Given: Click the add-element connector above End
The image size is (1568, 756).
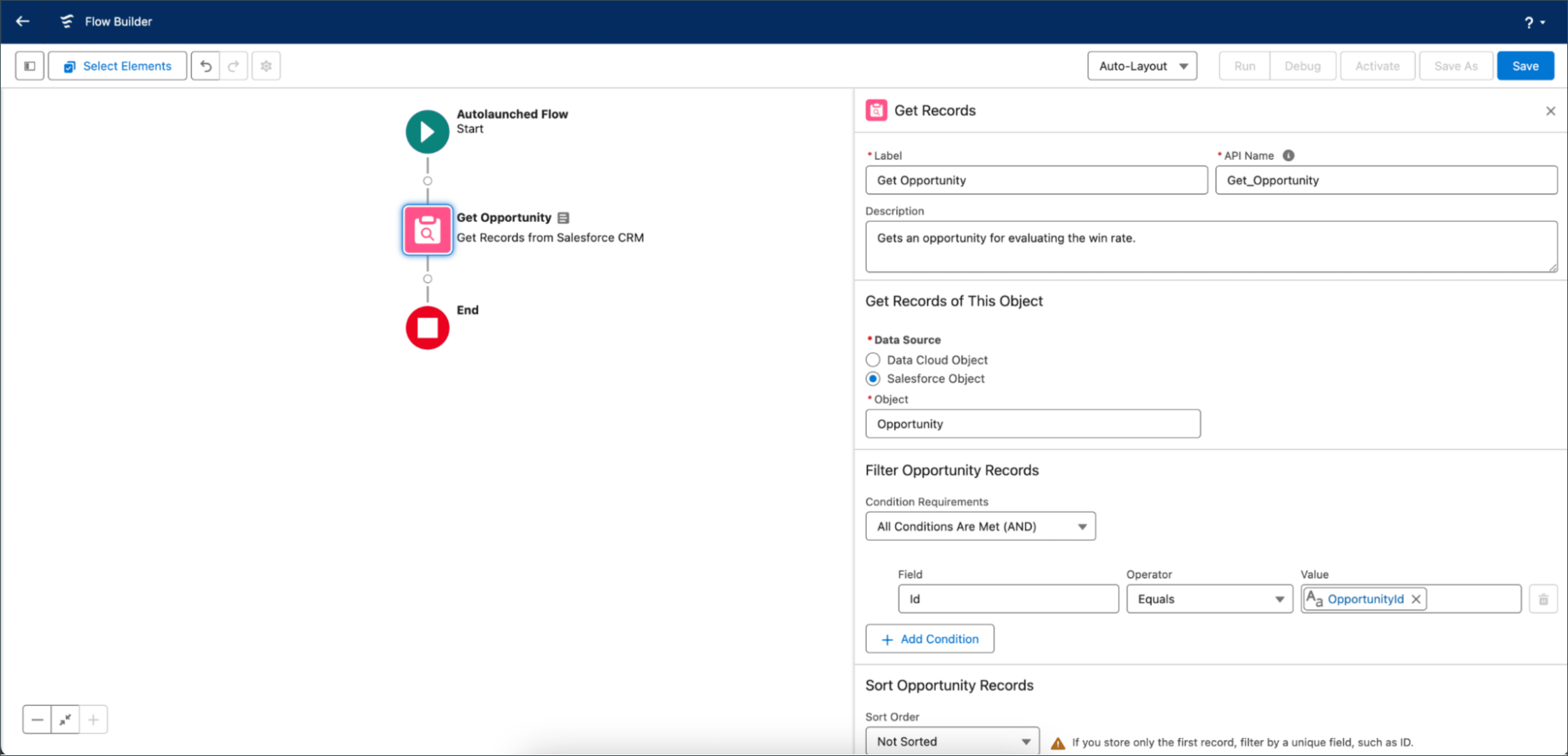Looking at the screenshot, I should pos(427,279).
